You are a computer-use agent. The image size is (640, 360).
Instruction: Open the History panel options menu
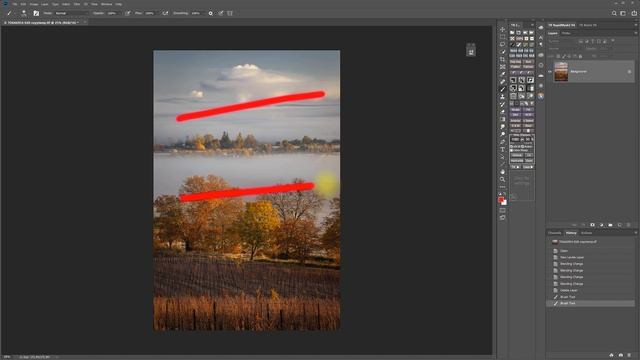coord(636,233)
